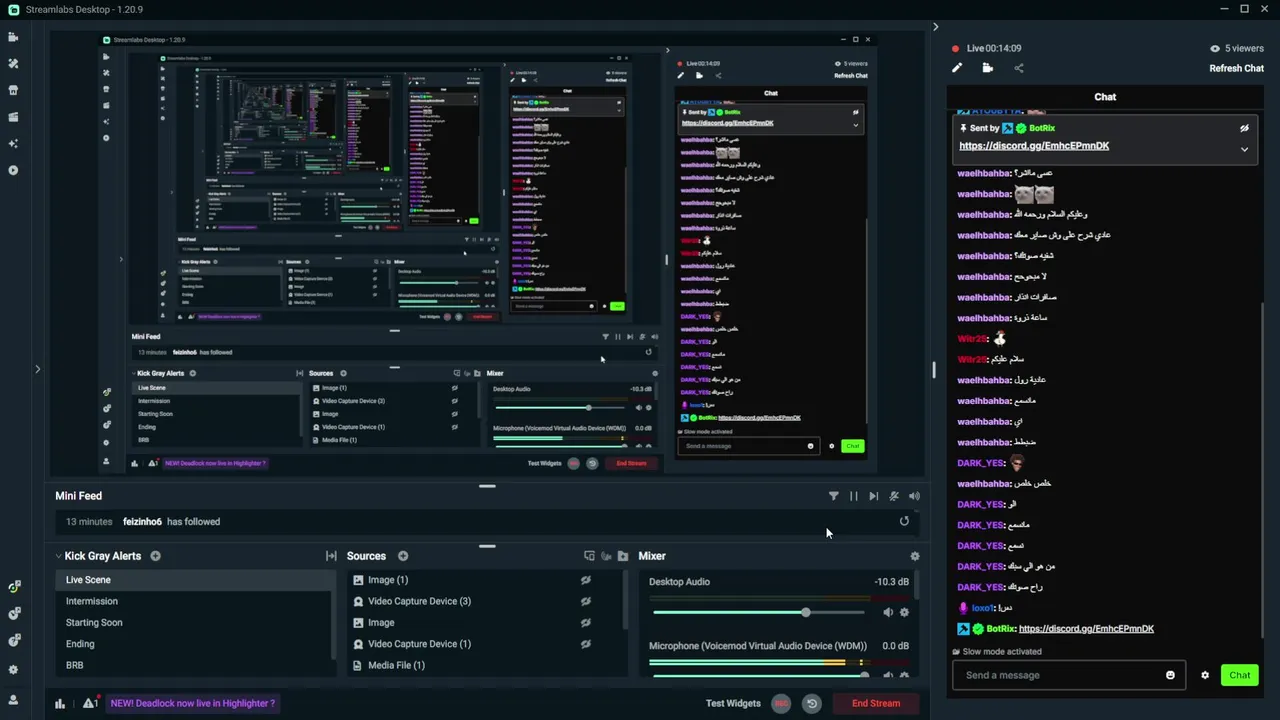Viewport: 1280px width, 720px height.
Task: Mute Desktop Audio speaker icon
Action: [x=888, y=612]
